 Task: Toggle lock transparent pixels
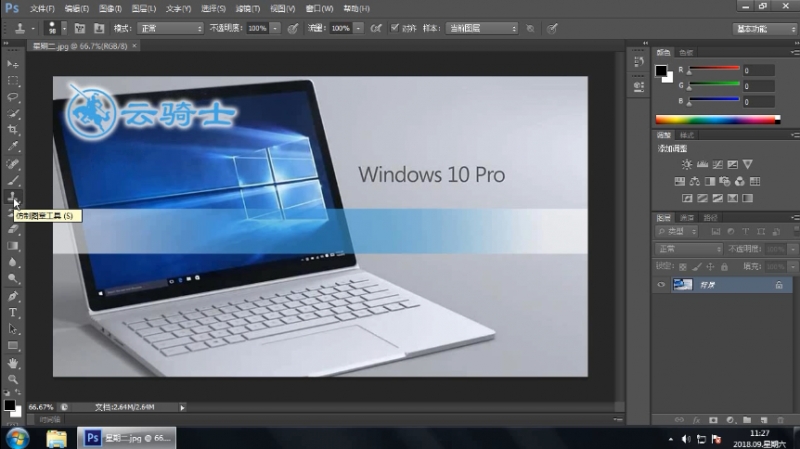tap(683, 266)
